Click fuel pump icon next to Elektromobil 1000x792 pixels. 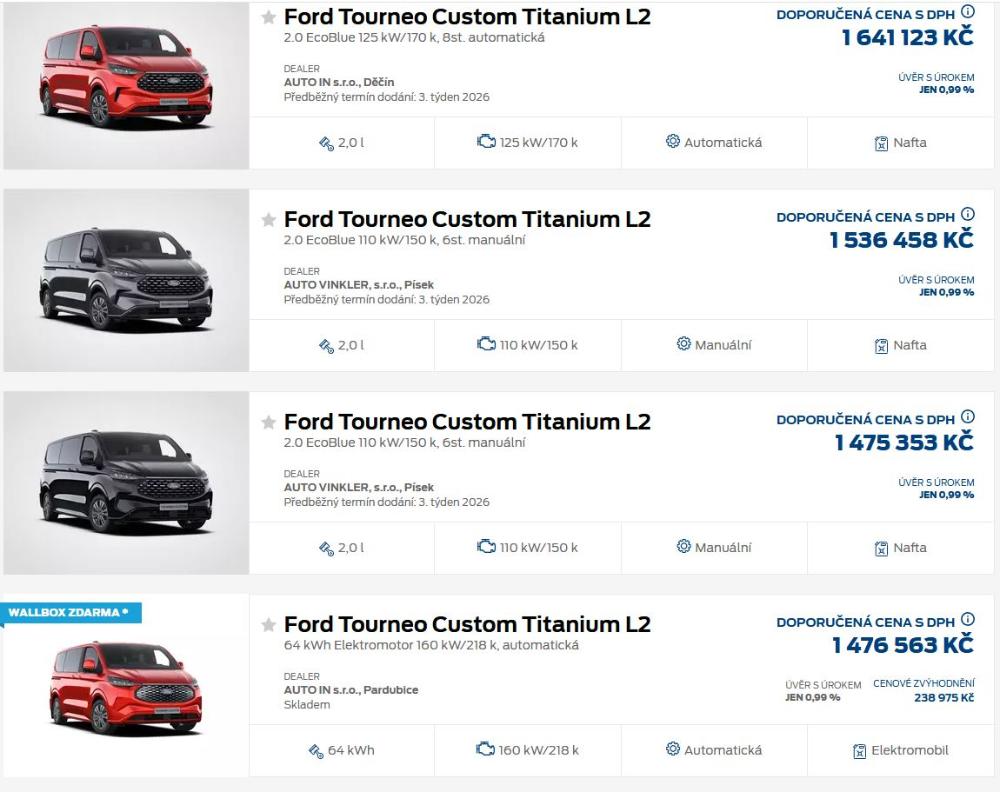tap(860, 751)
